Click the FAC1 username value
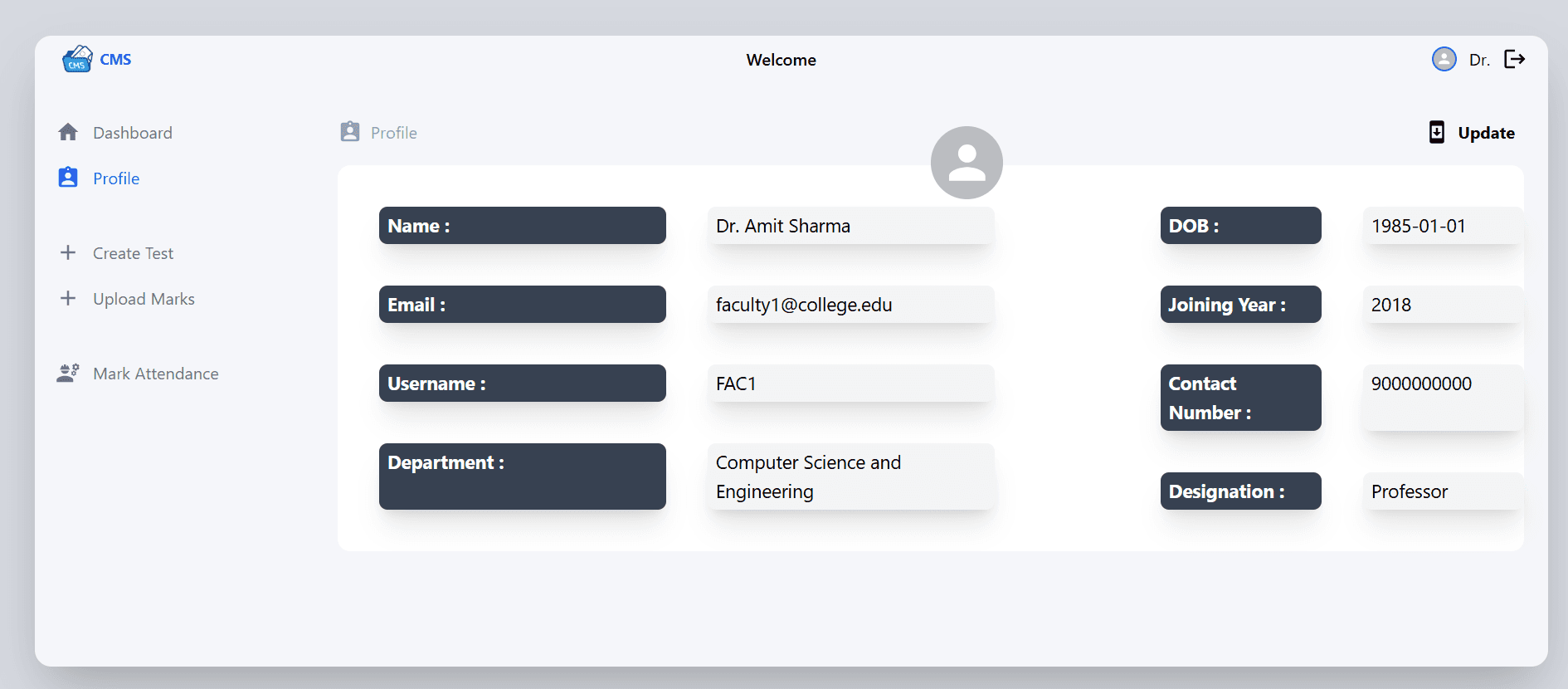Image resolution: width=1568 pixels, height=689 pixels. coord(851,384)
